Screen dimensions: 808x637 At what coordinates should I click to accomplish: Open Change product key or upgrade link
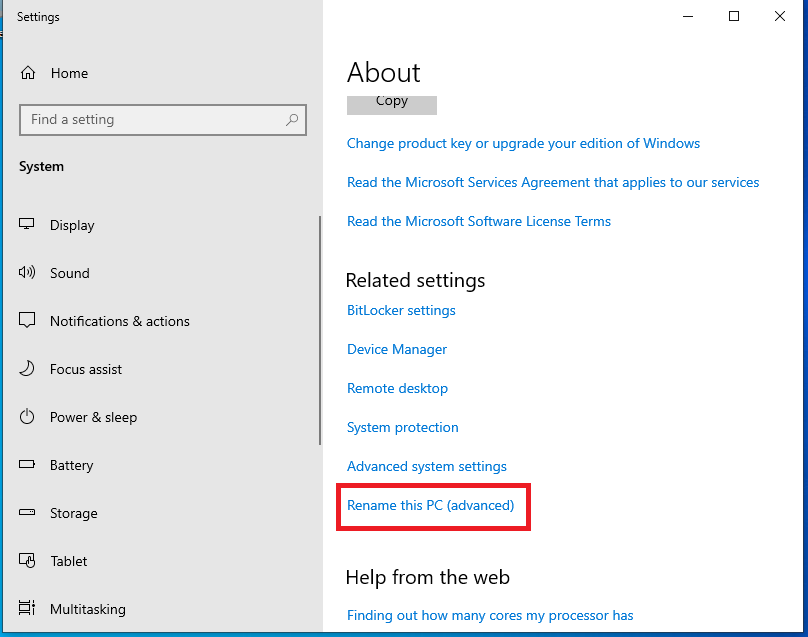click(523, 143)
